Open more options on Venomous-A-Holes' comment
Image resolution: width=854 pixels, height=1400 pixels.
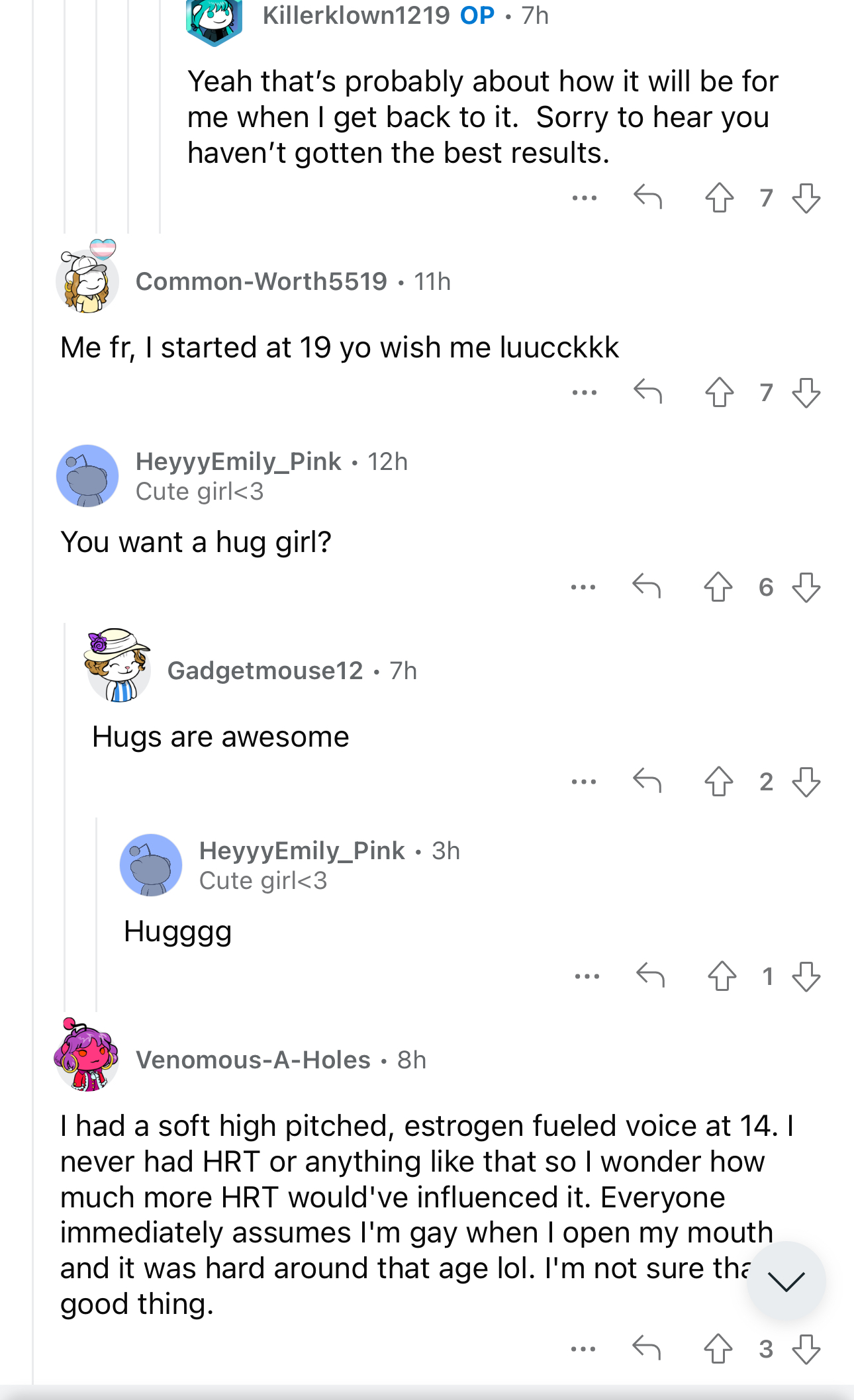583,1349
